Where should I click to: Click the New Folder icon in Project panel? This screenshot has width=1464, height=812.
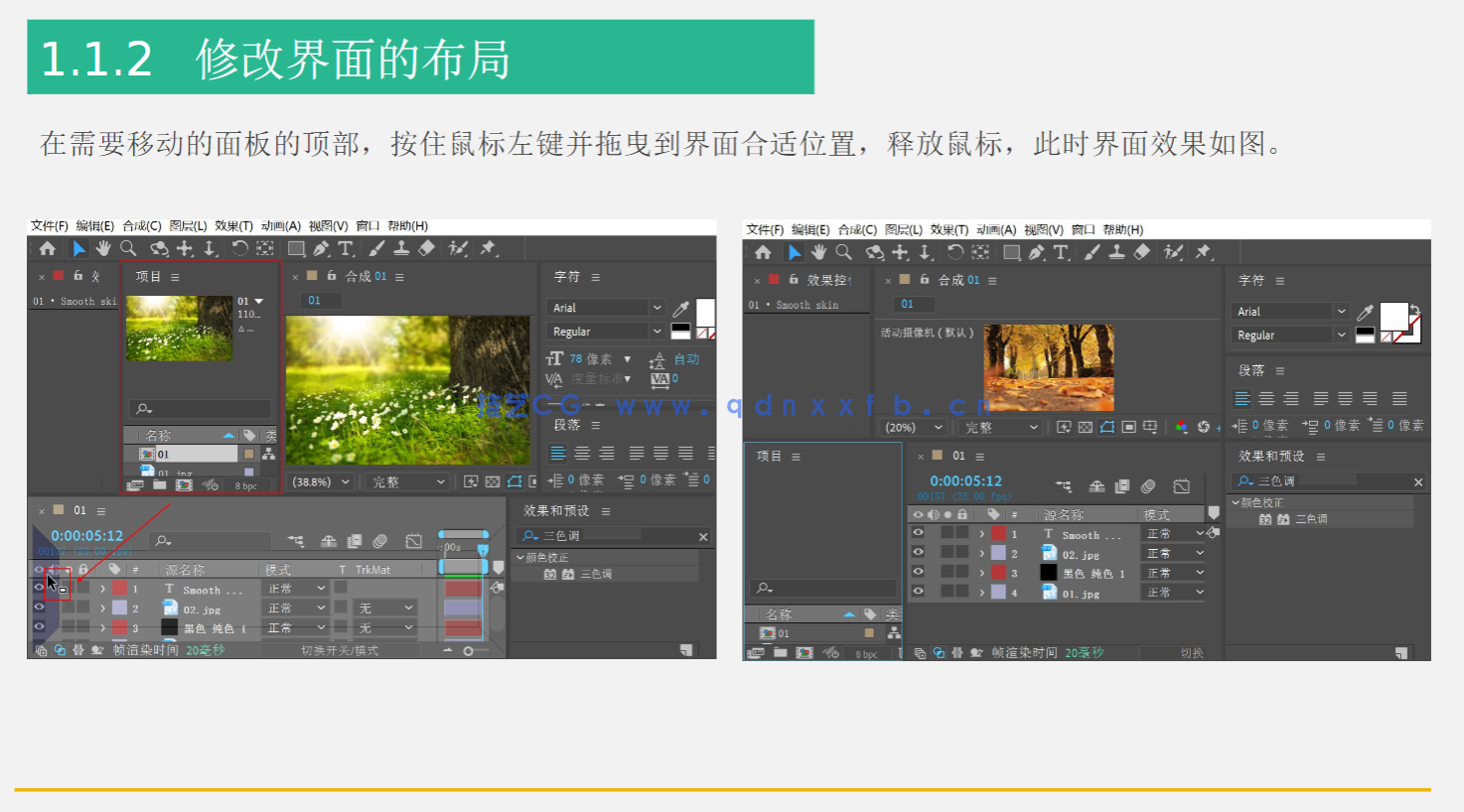(159, 485)
